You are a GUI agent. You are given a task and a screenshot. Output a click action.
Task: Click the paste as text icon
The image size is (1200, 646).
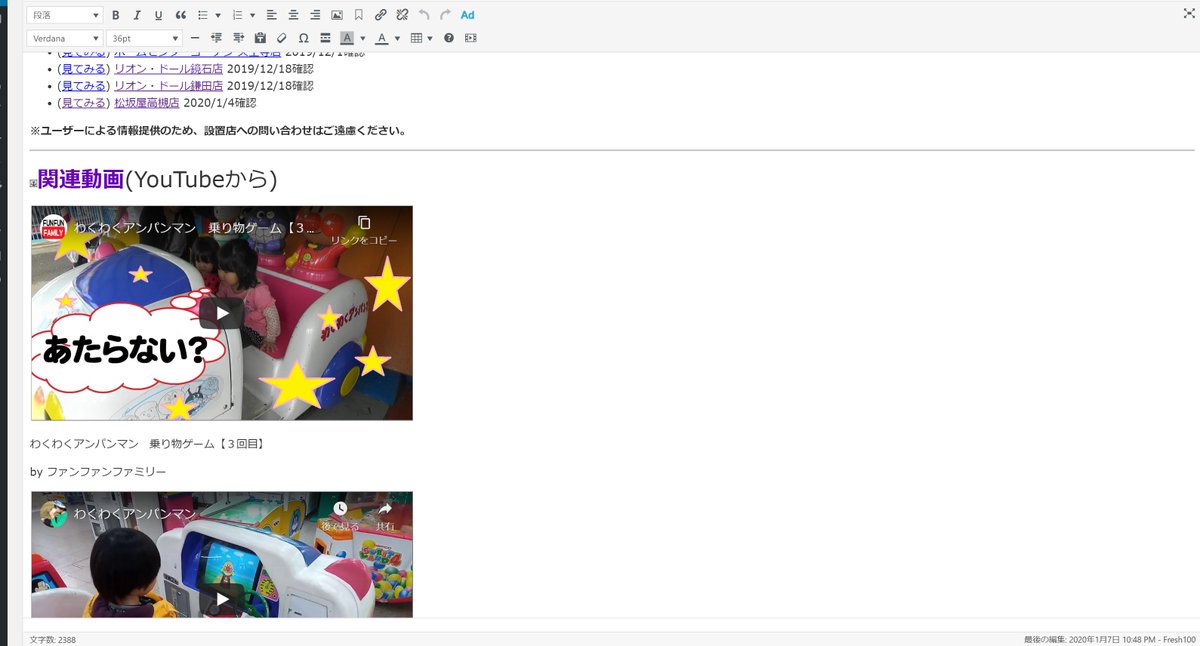pyautogui.click(x=260, y=38)
